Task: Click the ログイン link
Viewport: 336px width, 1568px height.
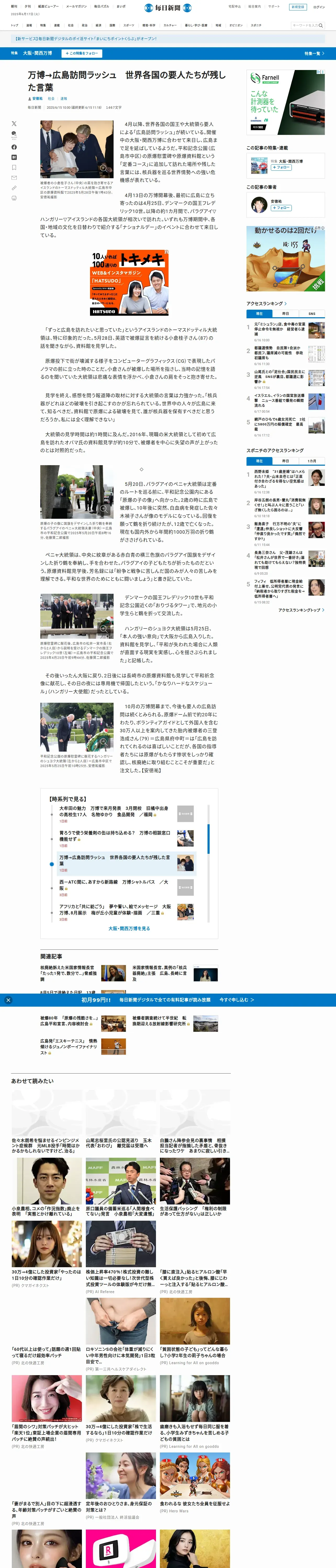Action: pos(319,7)
